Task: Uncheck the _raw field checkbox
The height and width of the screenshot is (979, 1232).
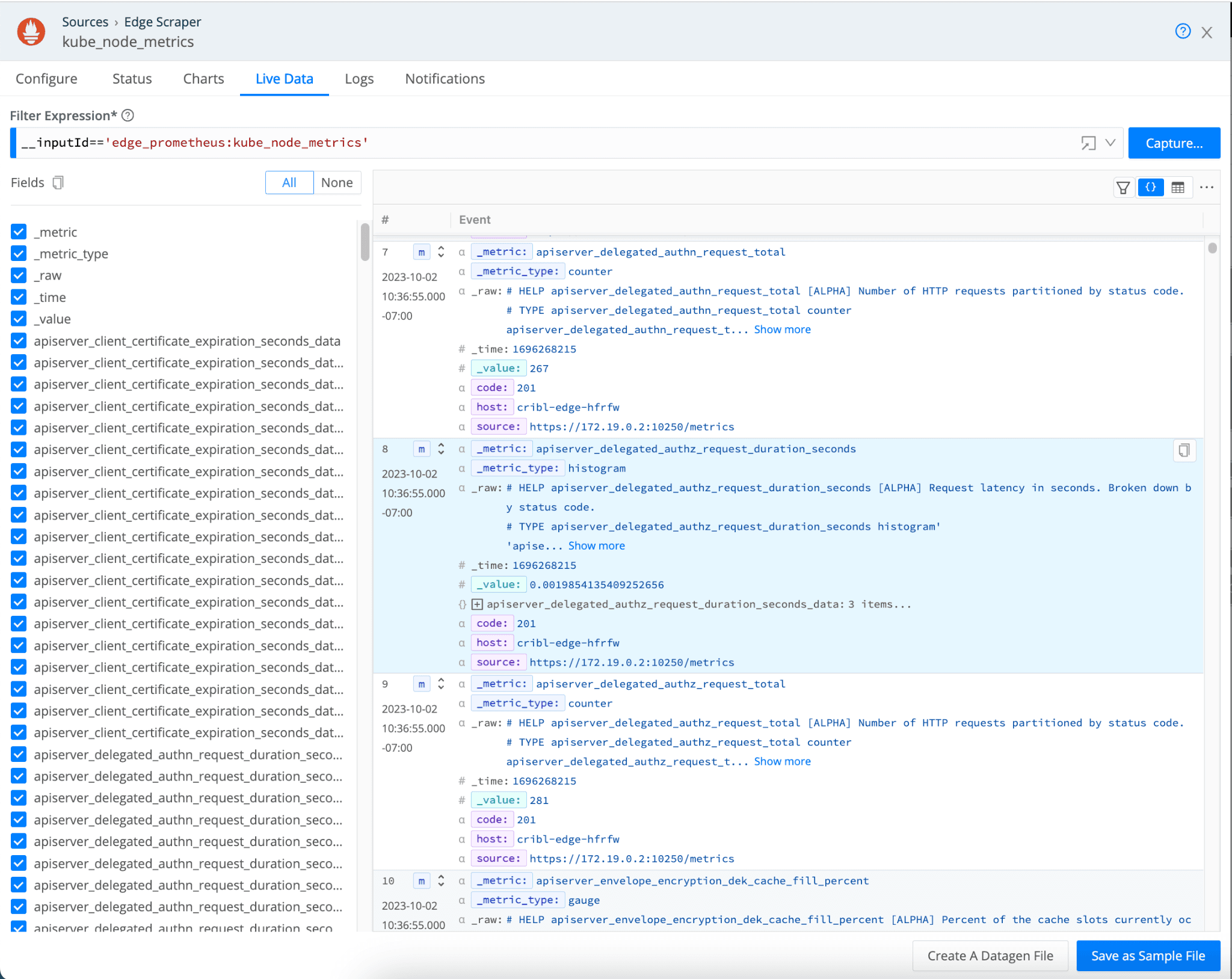Action: [x=19, y=275]
